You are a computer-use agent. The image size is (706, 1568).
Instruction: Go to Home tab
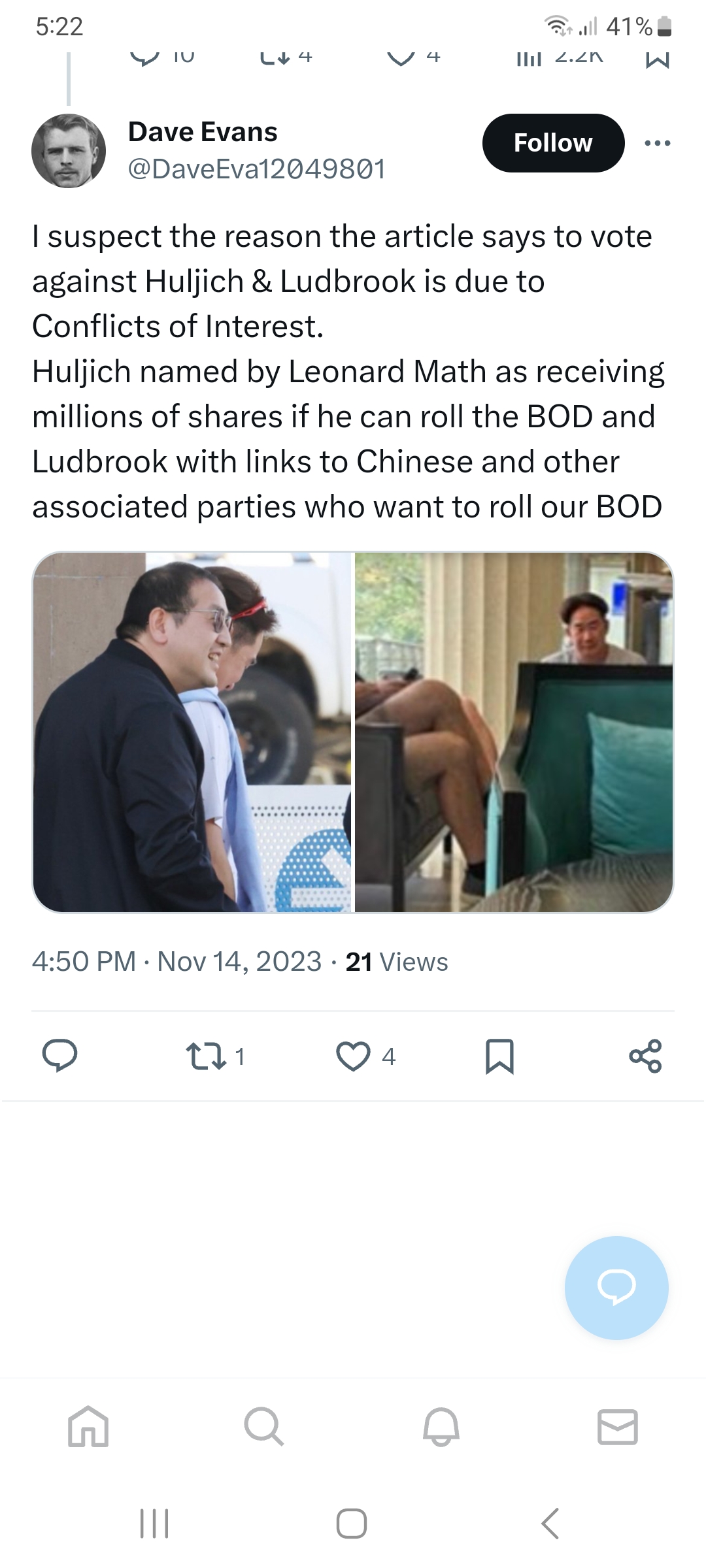click(88, 1426)
